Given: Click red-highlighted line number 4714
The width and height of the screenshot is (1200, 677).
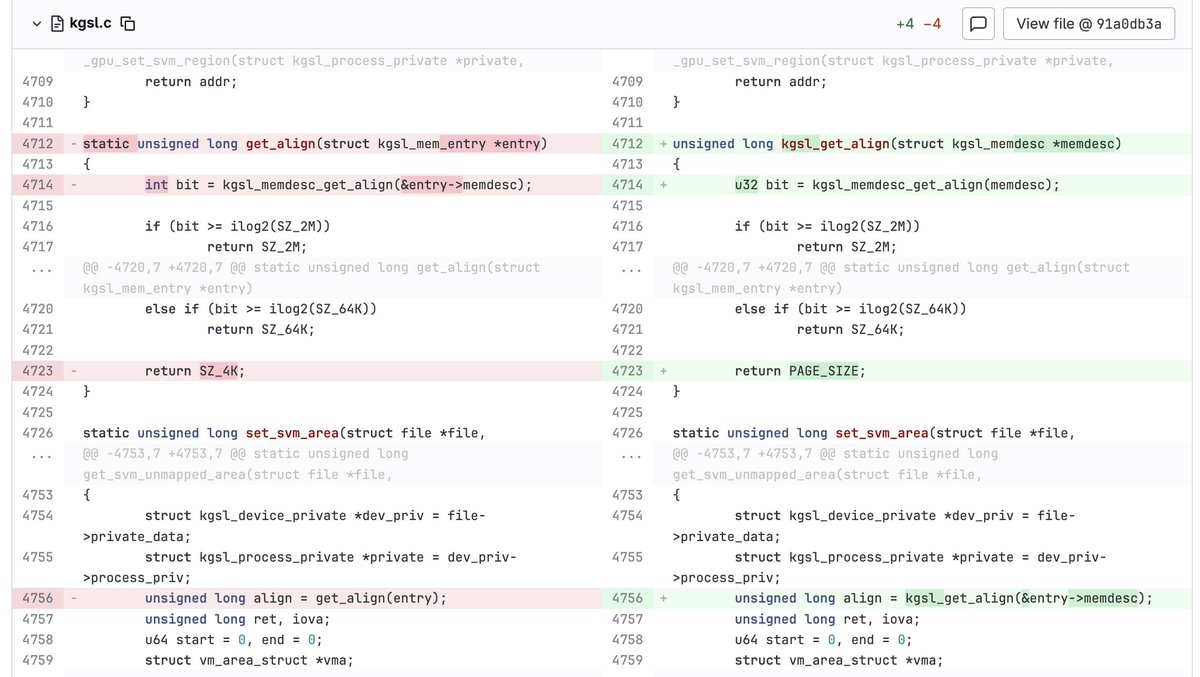Looking at the screenshot, I should [x=37, y=185].
